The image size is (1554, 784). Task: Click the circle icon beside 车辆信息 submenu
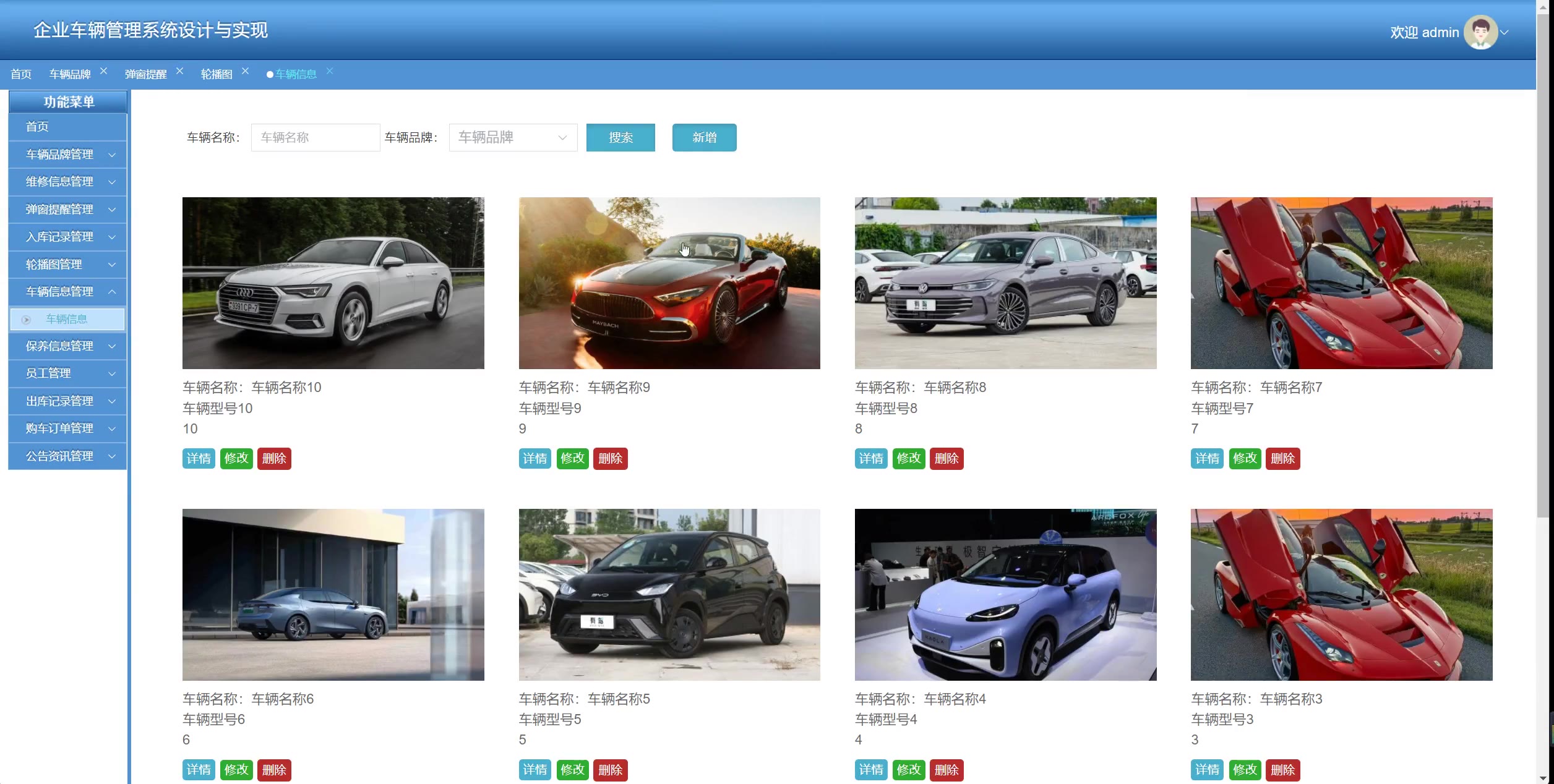click(x=26, y=320)
